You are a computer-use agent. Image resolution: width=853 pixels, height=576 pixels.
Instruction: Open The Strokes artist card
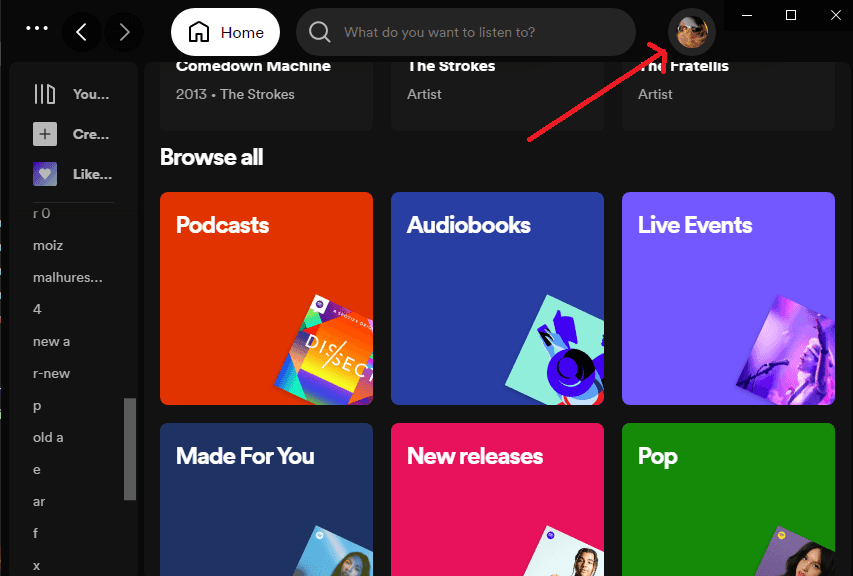(x=497, y=96)
